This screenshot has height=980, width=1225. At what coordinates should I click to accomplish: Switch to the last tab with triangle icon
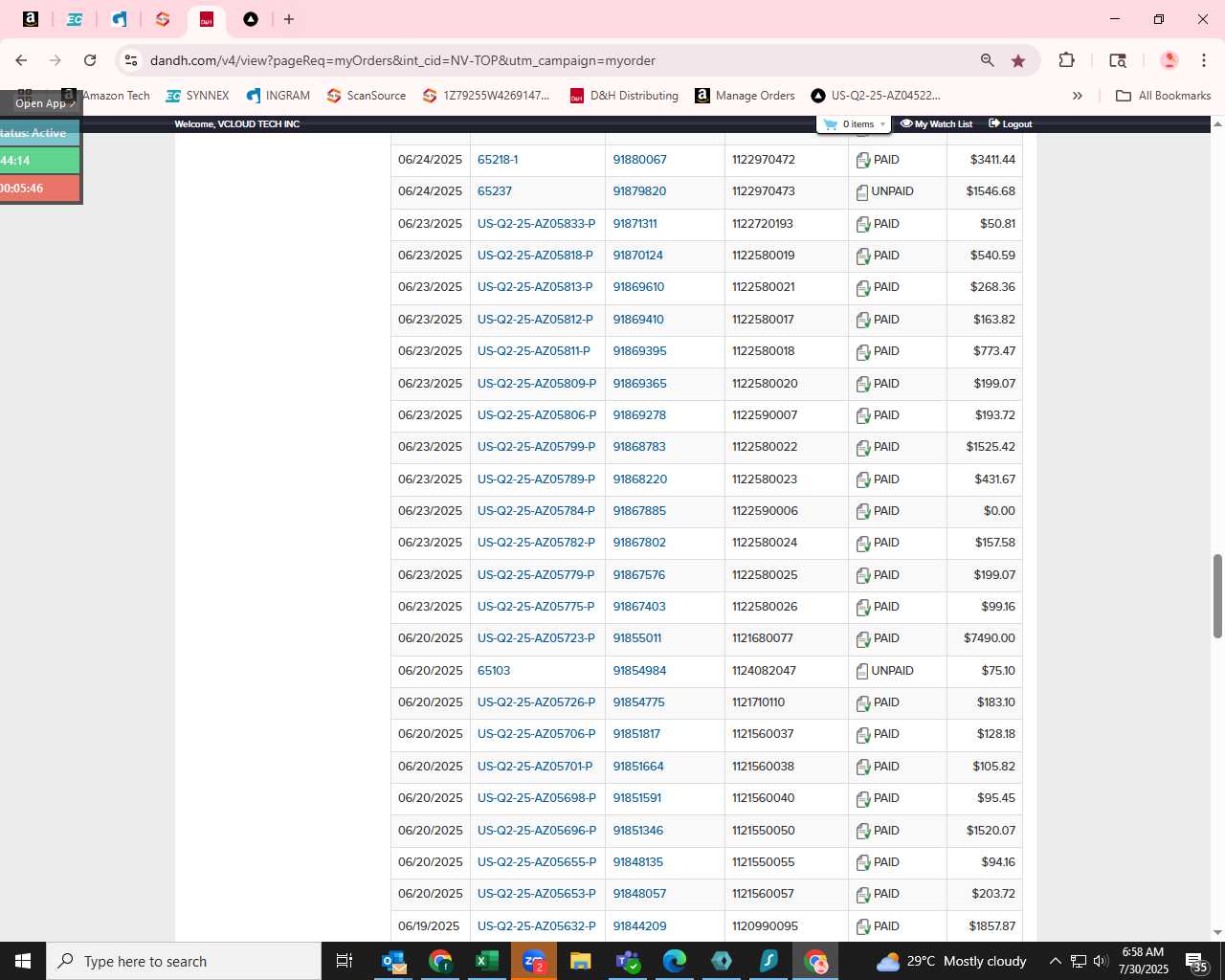click(x=251, y=19)
